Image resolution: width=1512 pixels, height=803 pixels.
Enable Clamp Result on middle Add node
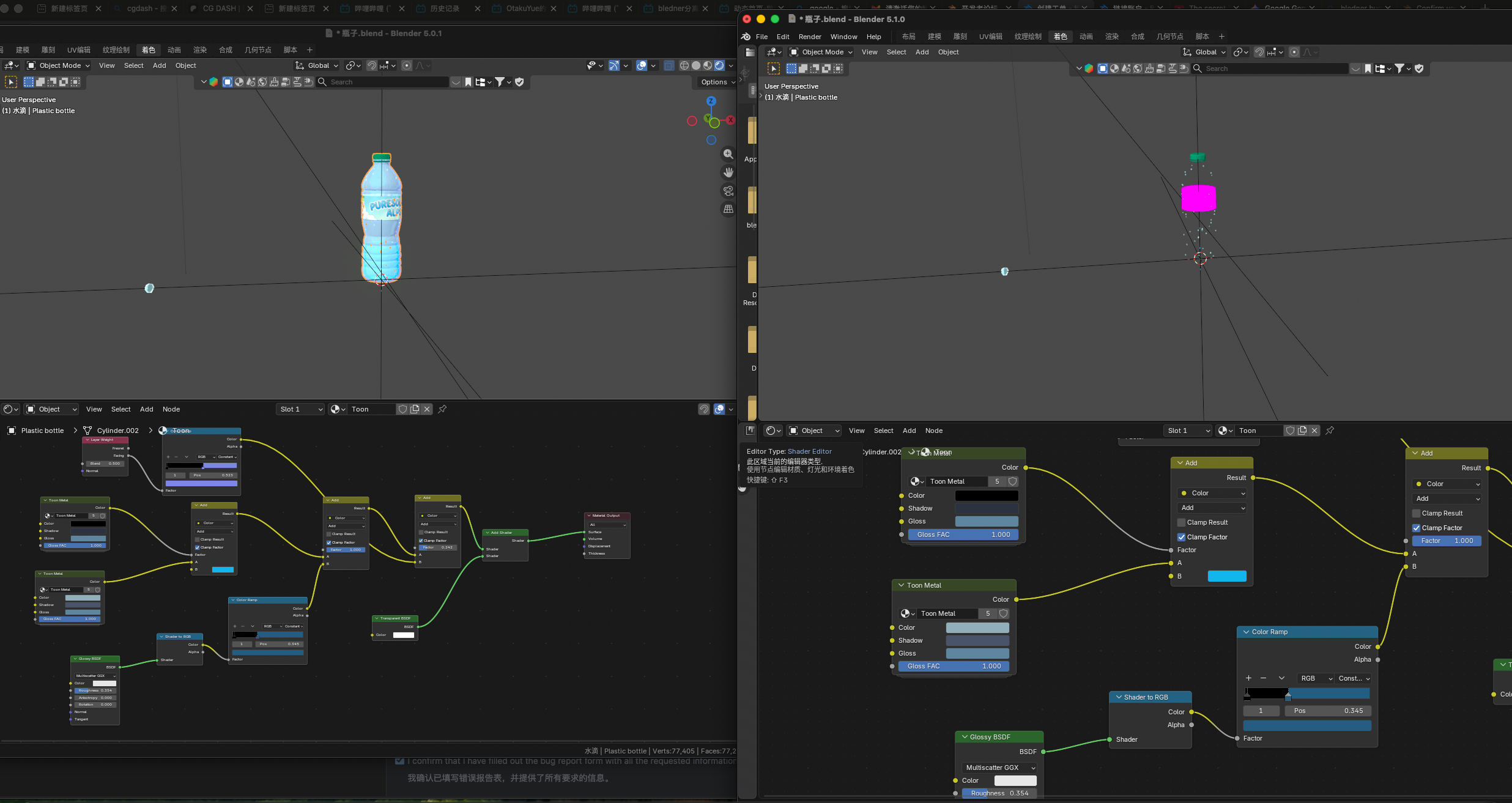1182,522
